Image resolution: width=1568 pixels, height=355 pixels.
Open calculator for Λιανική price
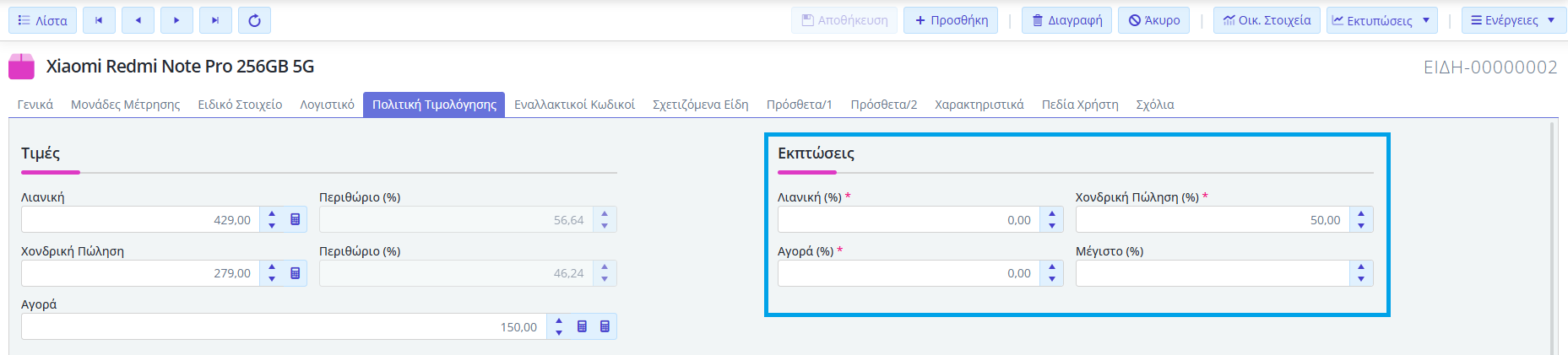tap(296, 219)
